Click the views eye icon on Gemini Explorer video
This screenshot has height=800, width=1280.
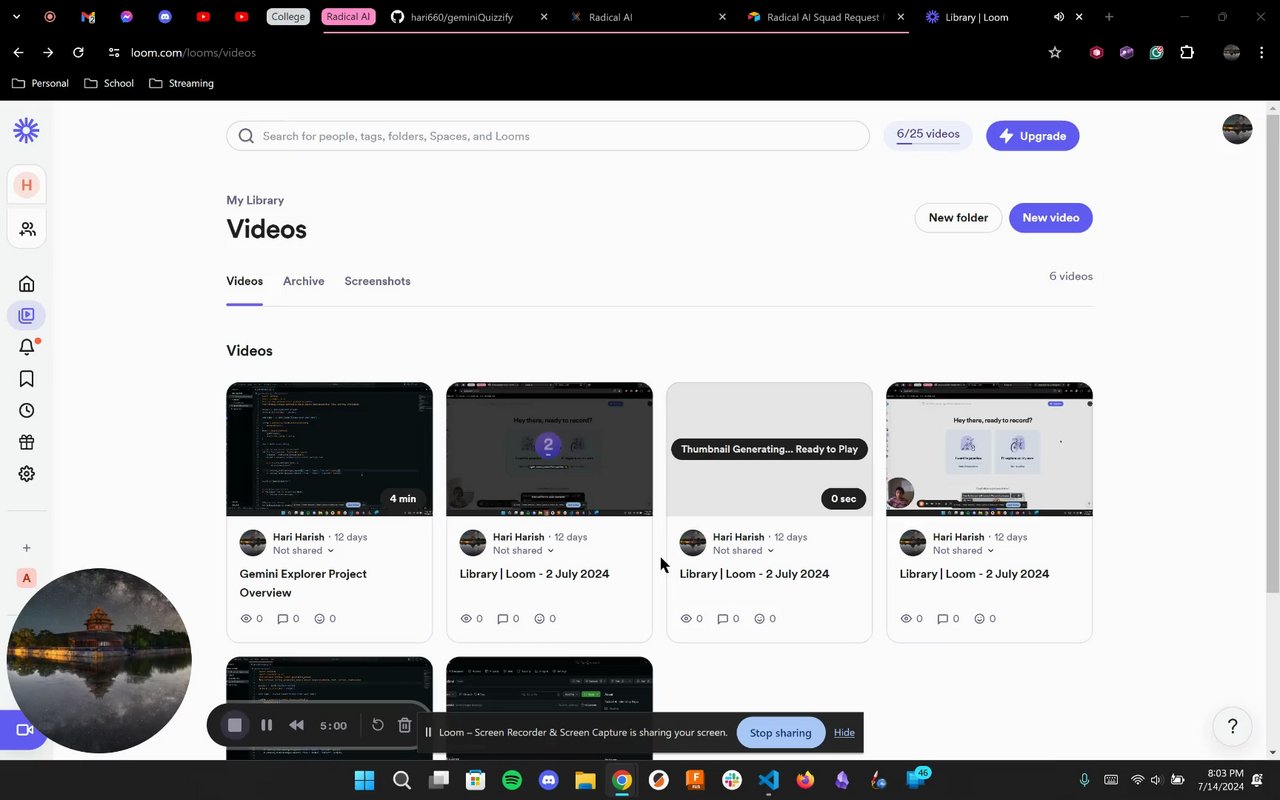[247, 619]
